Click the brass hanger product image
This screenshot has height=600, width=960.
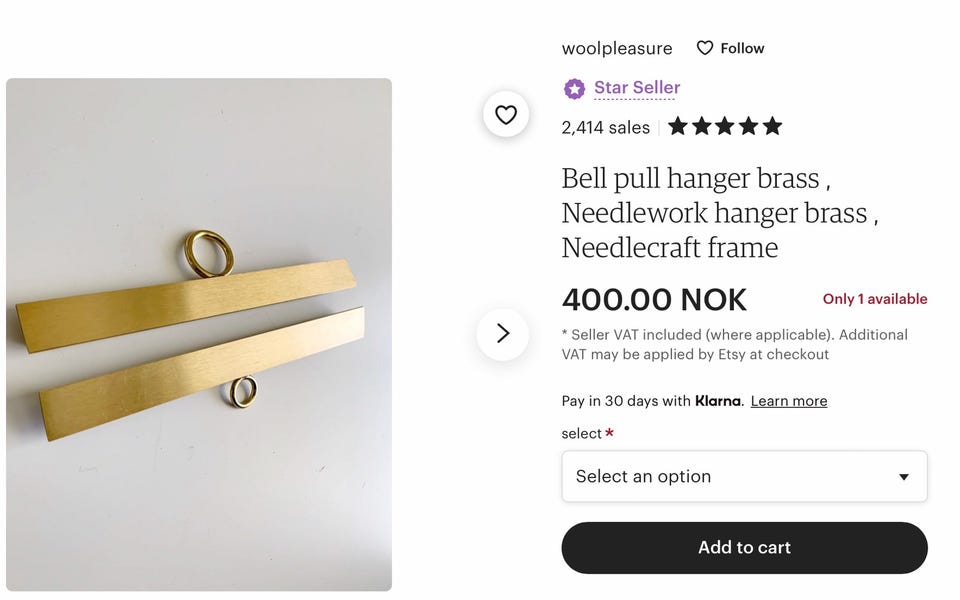[x=199, y=334]
